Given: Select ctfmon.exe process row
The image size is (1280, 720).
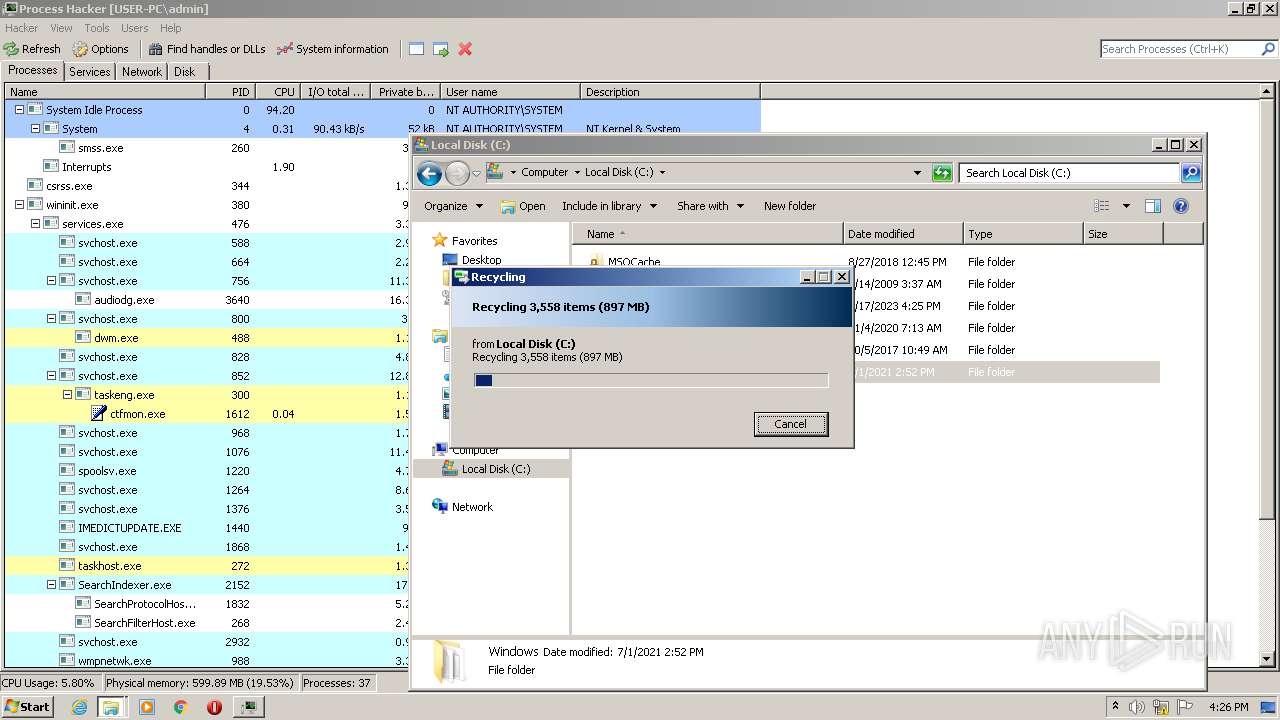Looking at the screenshot, I should click(x=208, y=414).
